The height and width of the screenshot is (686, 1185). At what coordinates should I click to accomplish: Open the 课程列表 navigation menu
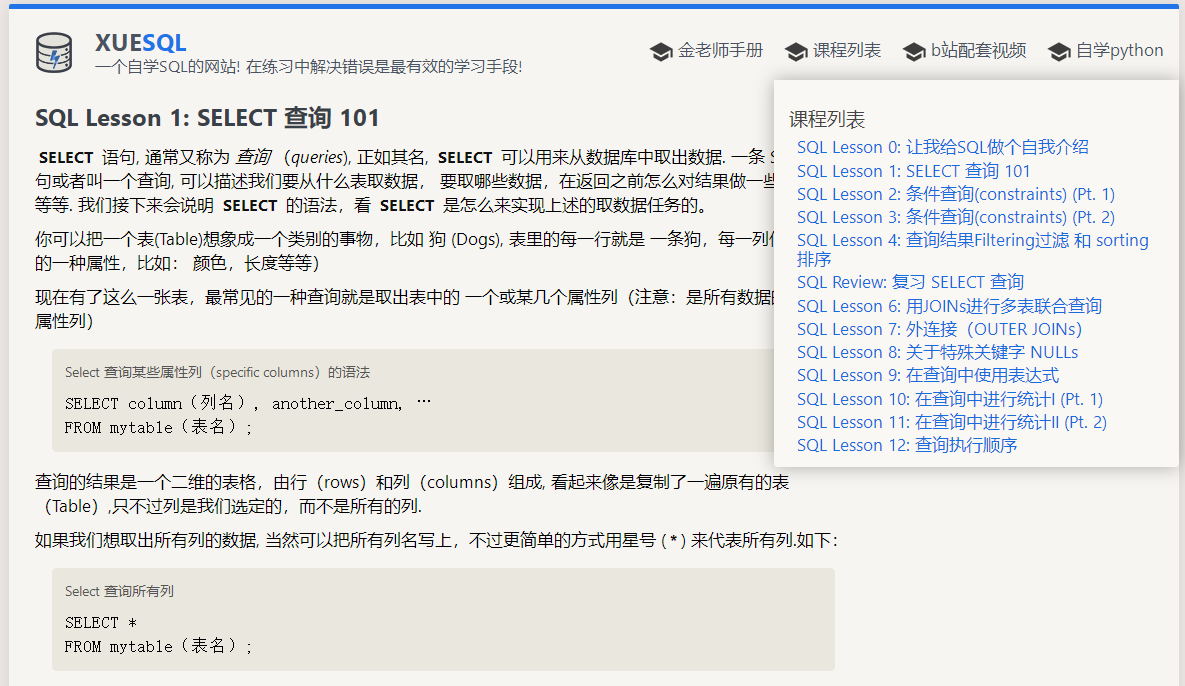(x=847, y=51)
